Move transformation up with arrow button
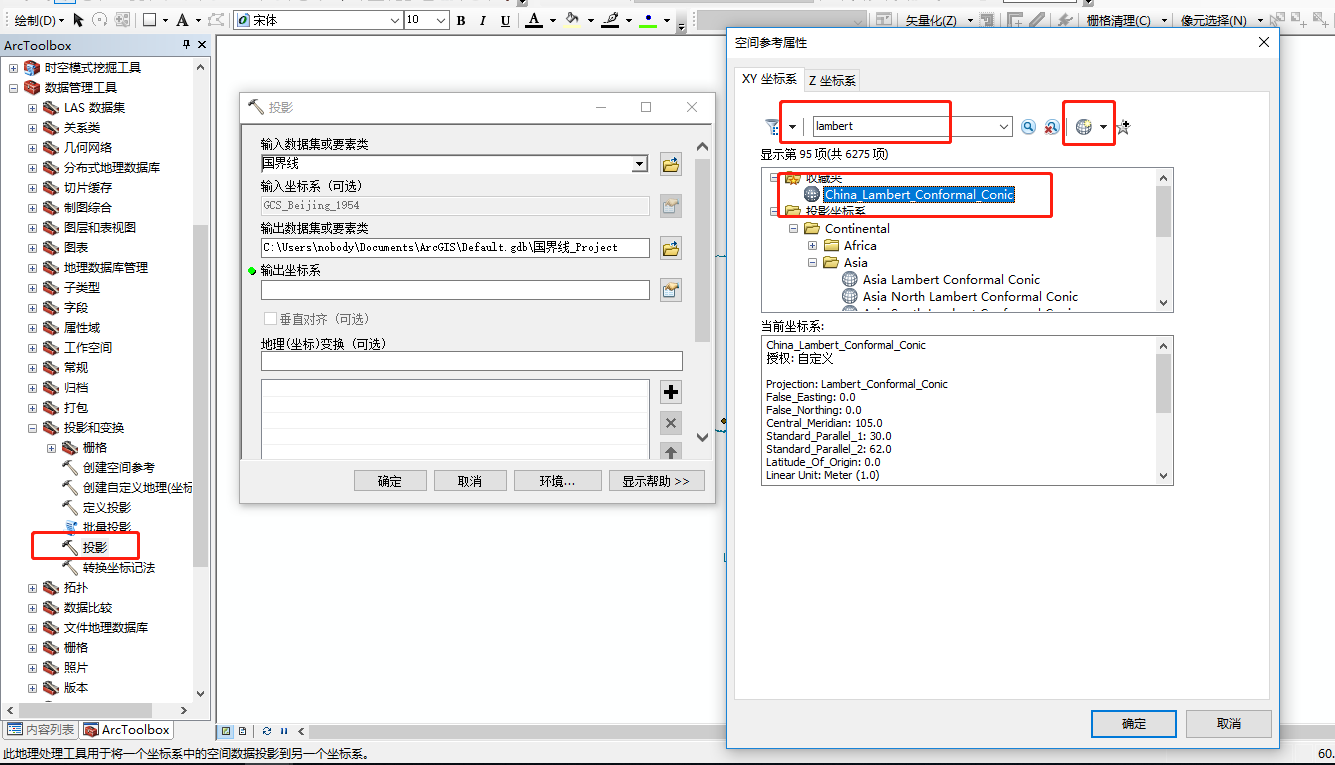 coord(671,452)
